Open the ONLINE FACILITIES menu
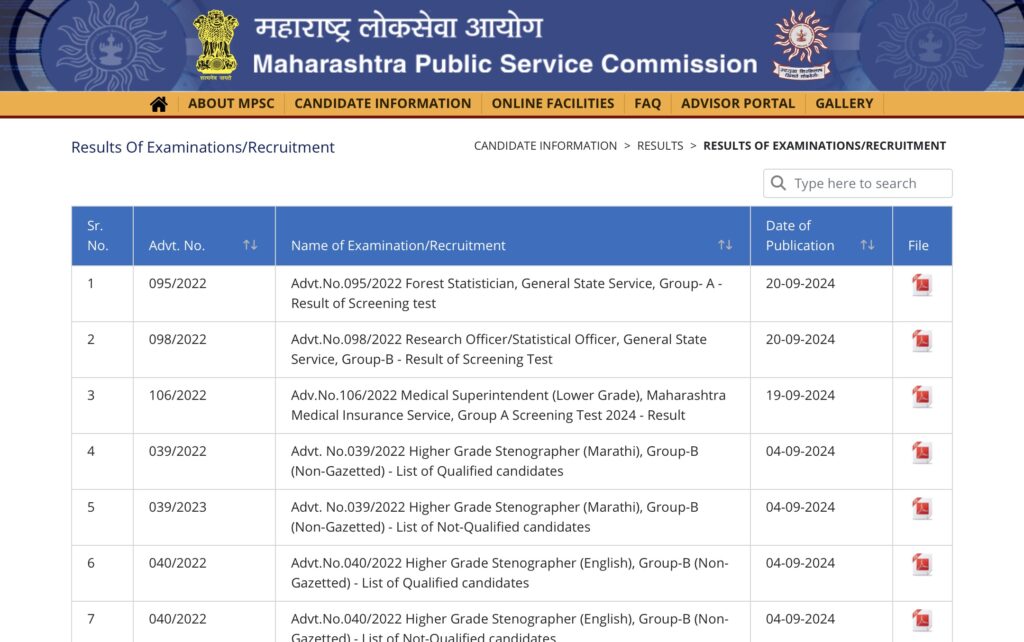 (552, 104)
